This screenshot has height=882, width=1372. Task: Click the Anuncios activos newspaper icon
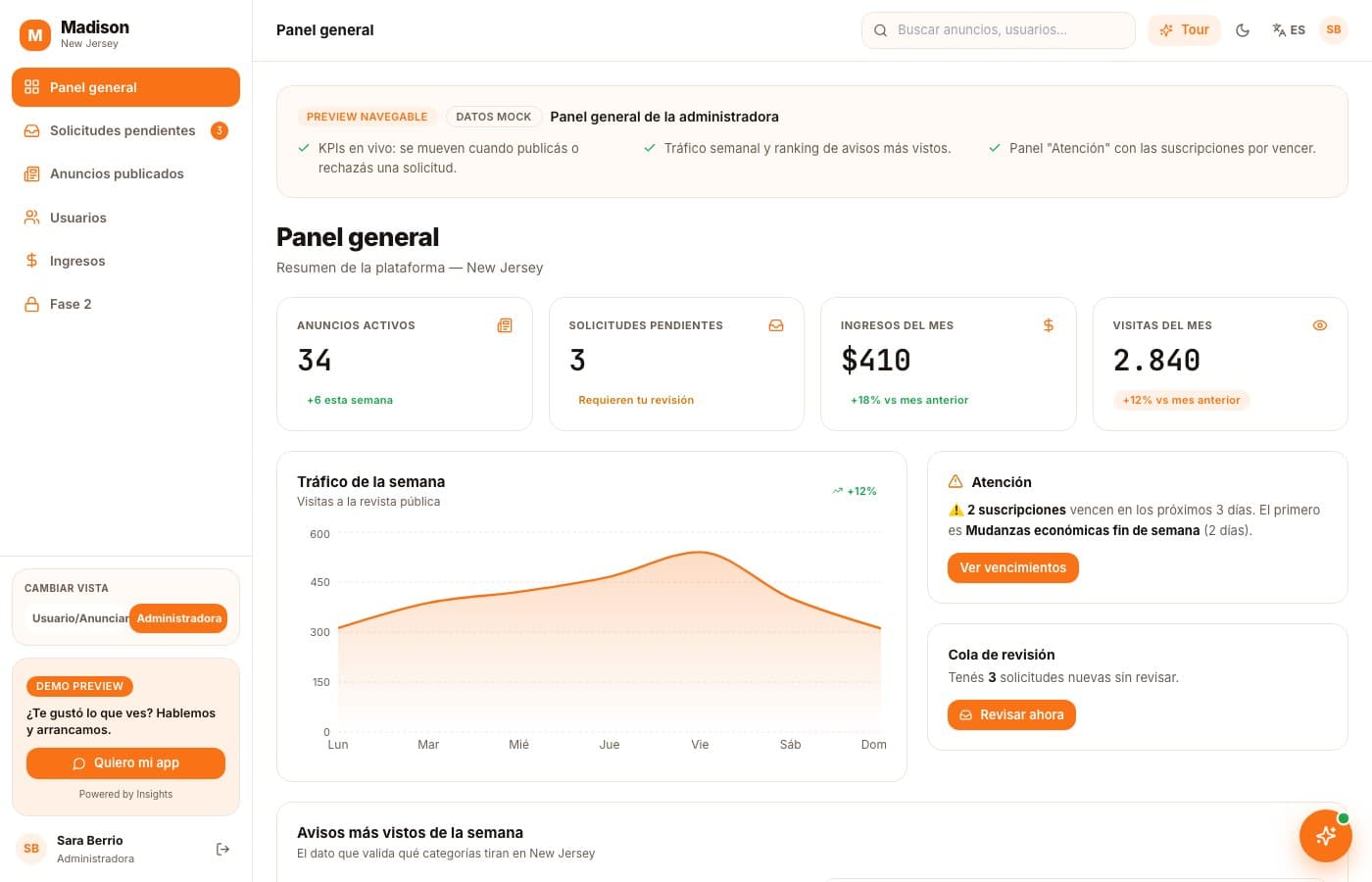click(x=505, y=325)
